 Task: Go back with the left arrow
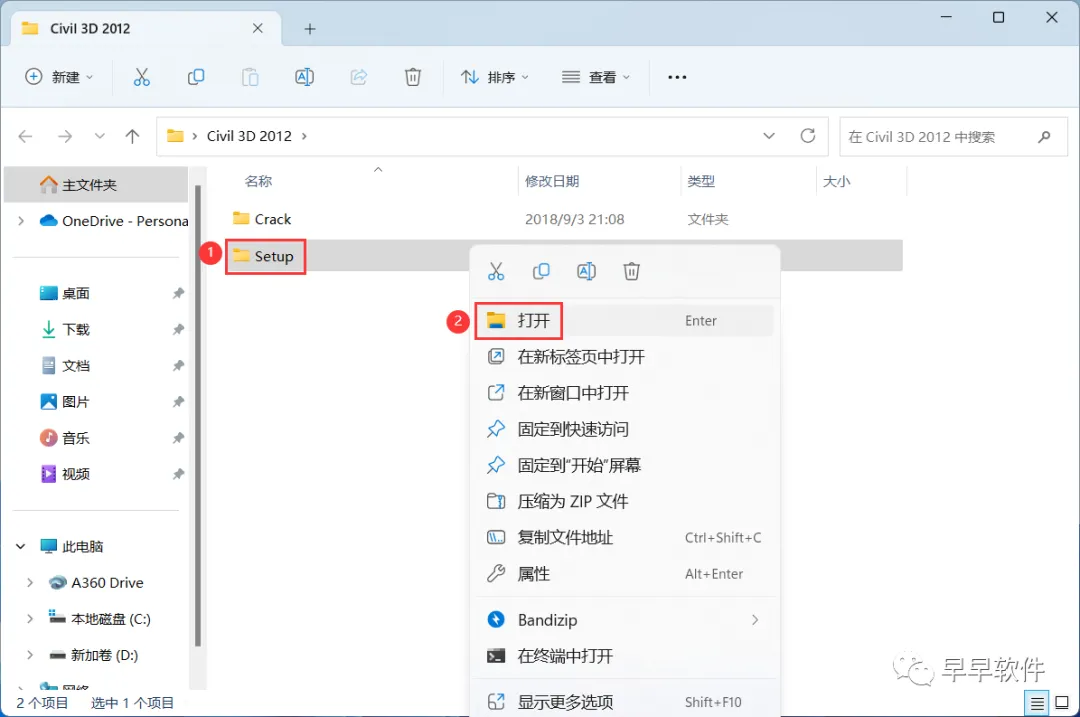pyautogui.click(x=25, y=136)
